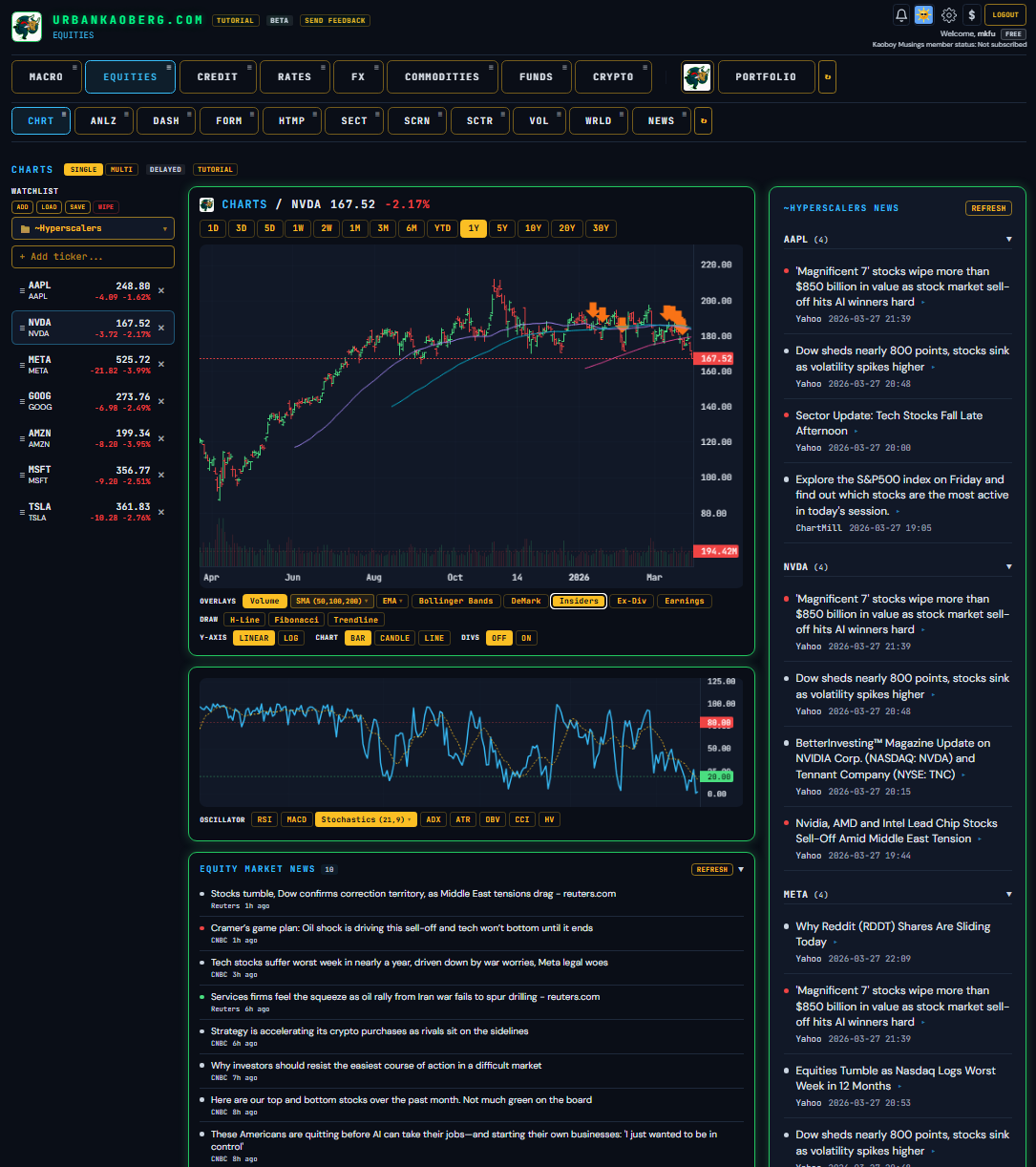Remove NVDA from the watchlist
The height and width of the screenshot is (1167, 1036).
pyautogui.click(x=161, y=328)
